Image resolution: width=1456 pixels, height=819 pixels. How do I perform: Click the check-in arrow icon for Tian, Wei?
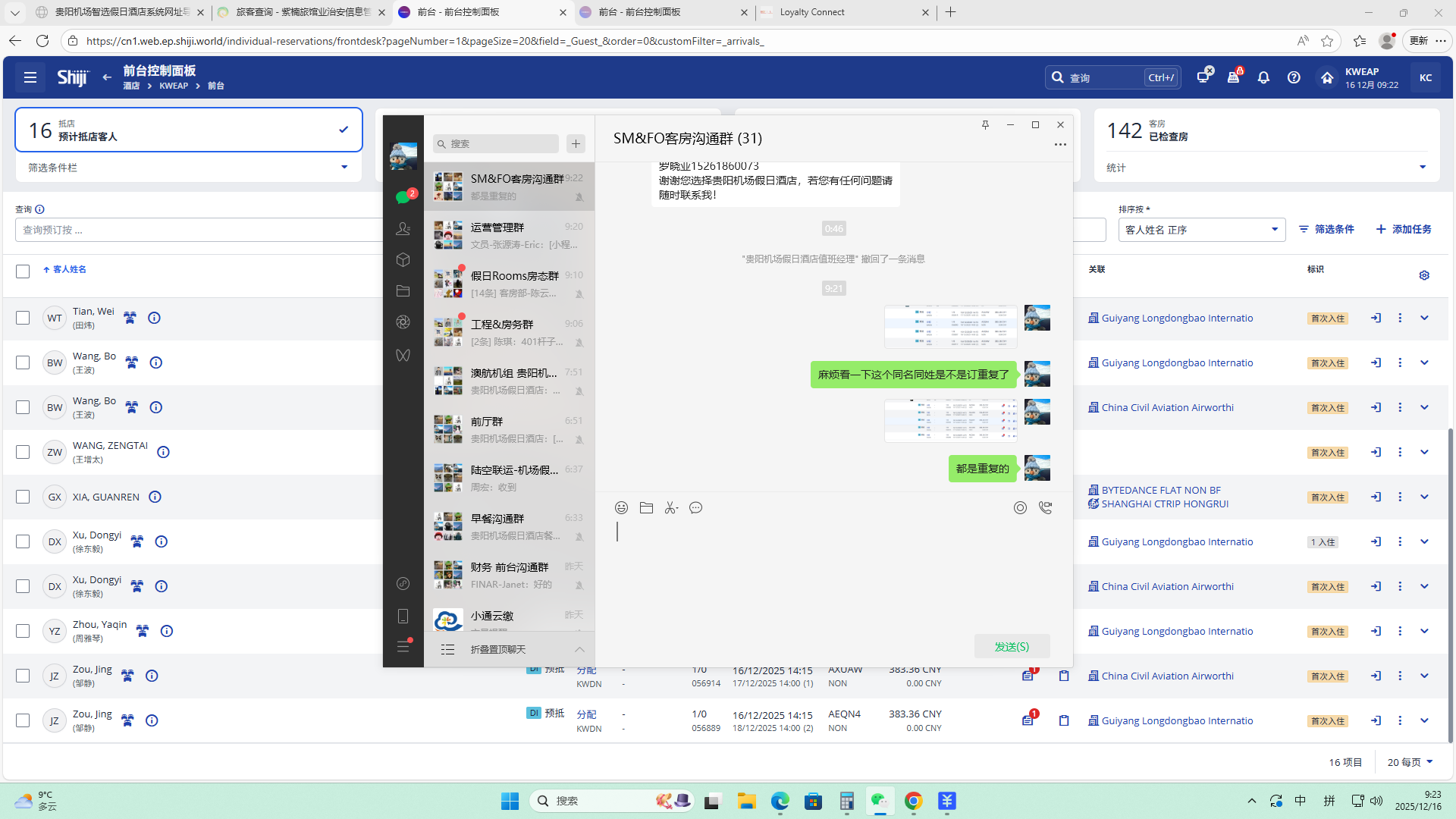1376,318
